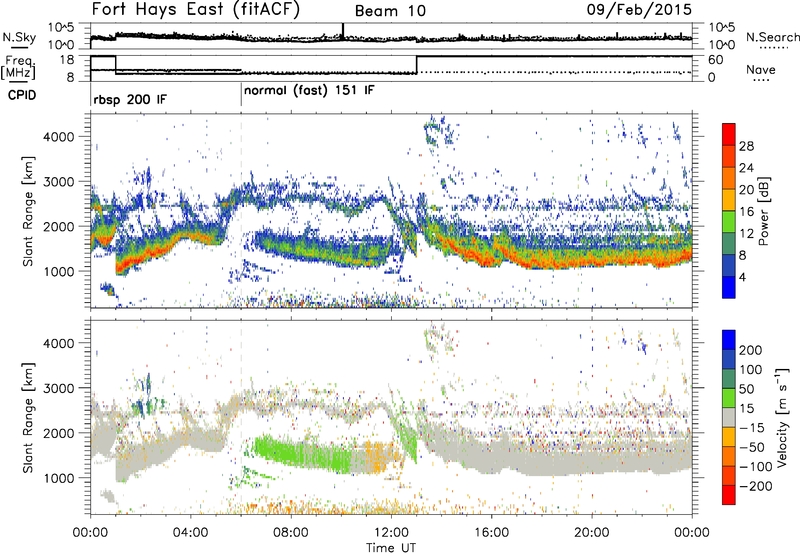800x554 pixels.
Task: Click the "16:00" time axis tick
Action: [x=491, y=532]
